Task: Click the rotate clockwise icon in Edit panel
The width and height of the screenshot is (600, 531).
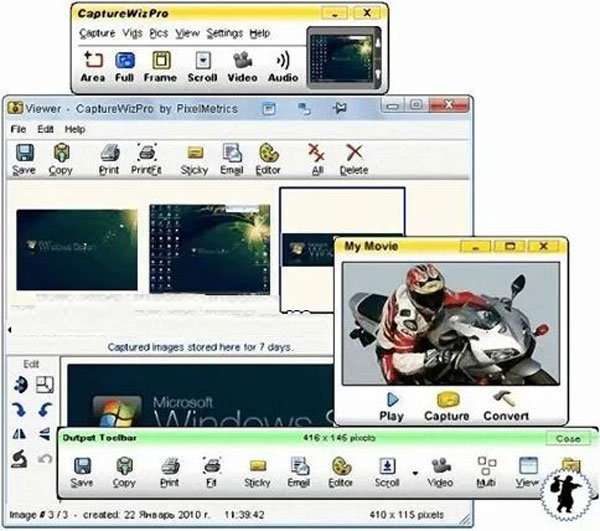Action: (x=19, y=410)
